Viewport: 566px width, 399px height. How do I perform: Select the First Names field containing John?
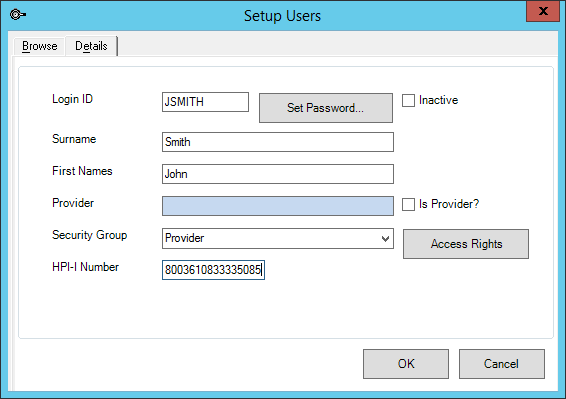pos(278,174)
